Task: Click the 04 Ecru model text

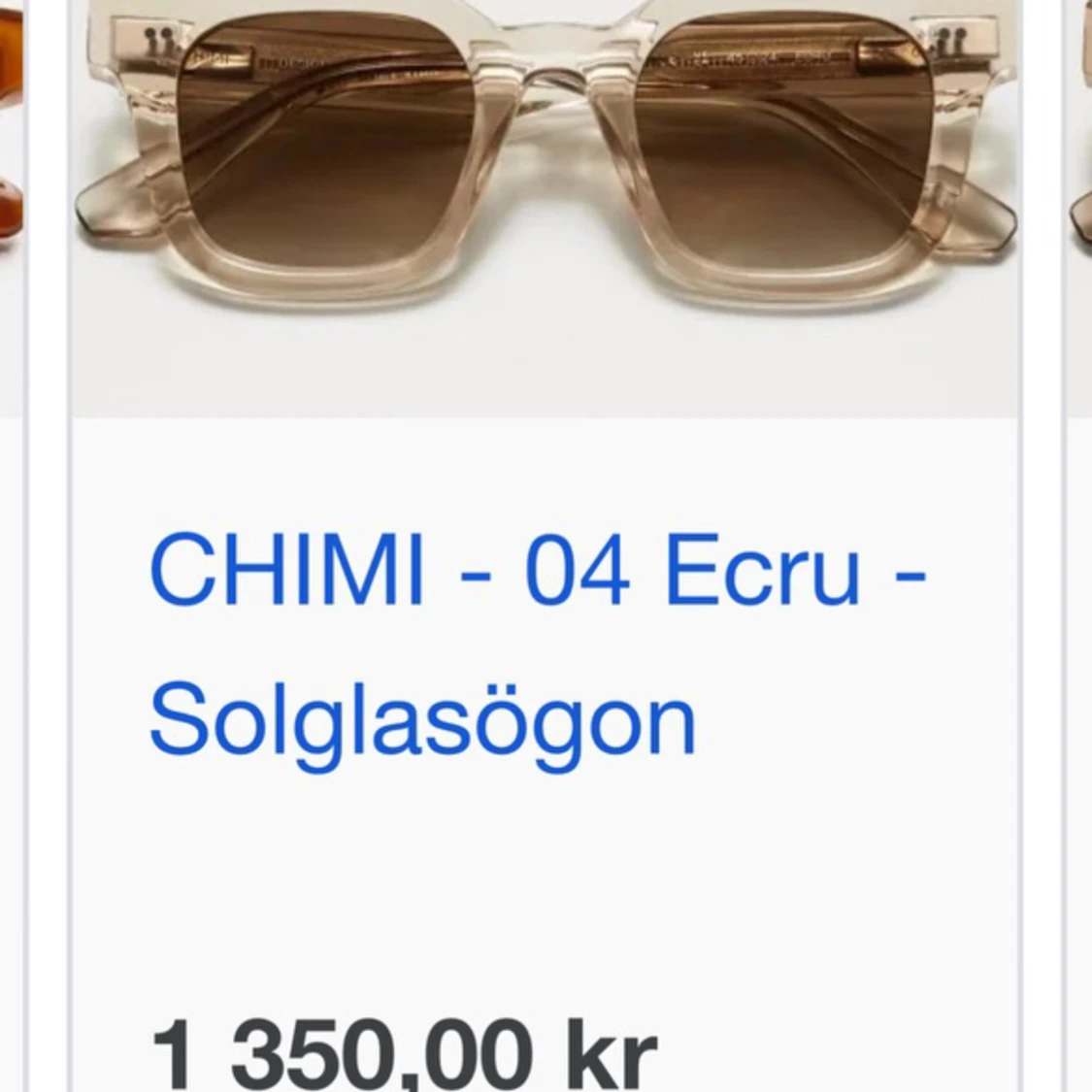Action: pyautogui.click(x=692, y=569)
